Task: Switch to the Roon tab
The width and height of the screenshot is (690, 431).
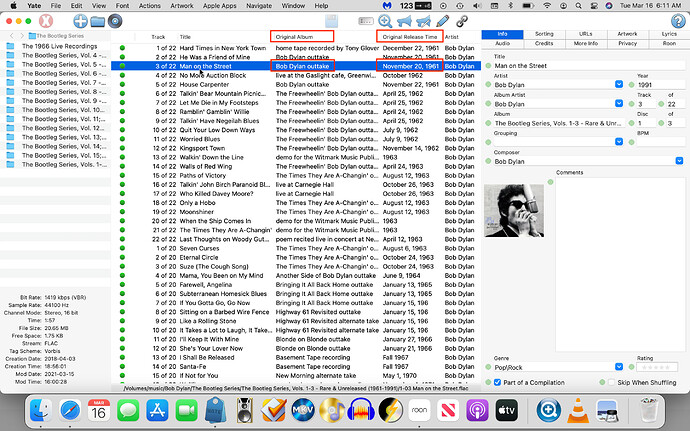Action: (x=669, y=43)
